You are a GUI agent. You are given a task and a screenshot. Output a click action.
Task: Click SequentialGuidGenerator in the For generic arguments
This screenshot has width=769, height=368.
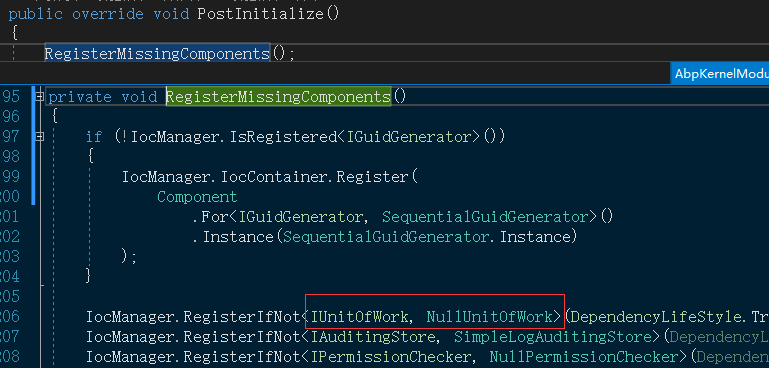(x=485, y=216)
